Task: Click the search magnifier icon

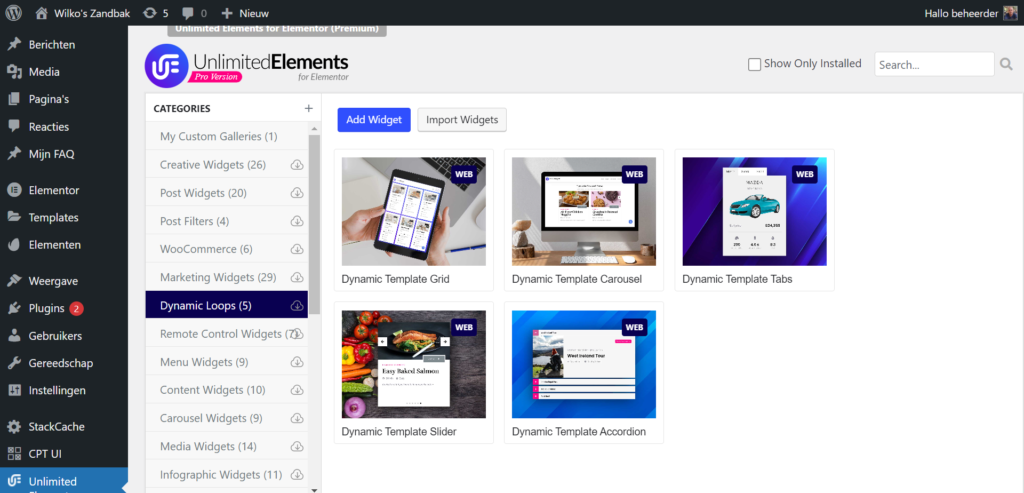Action: click(x=1006, y=64)
